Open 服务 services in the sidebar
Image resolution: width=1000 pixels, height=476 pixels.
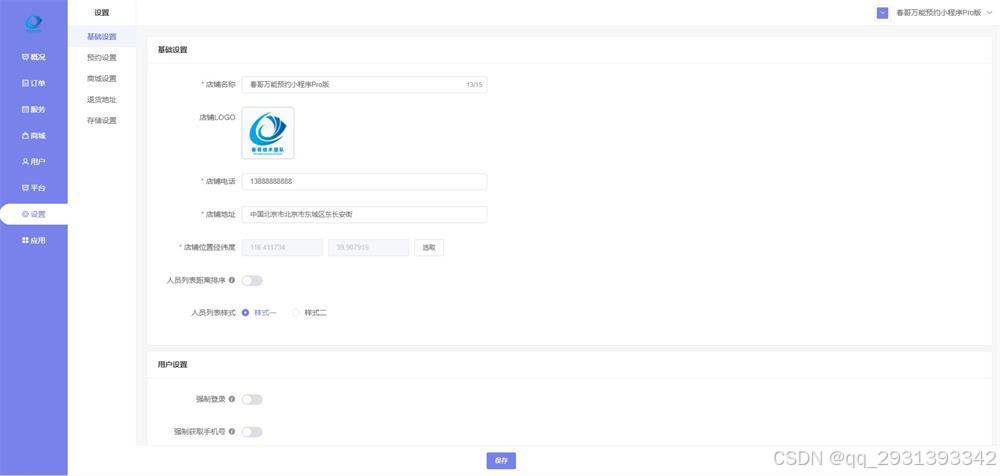click(34, 109)
